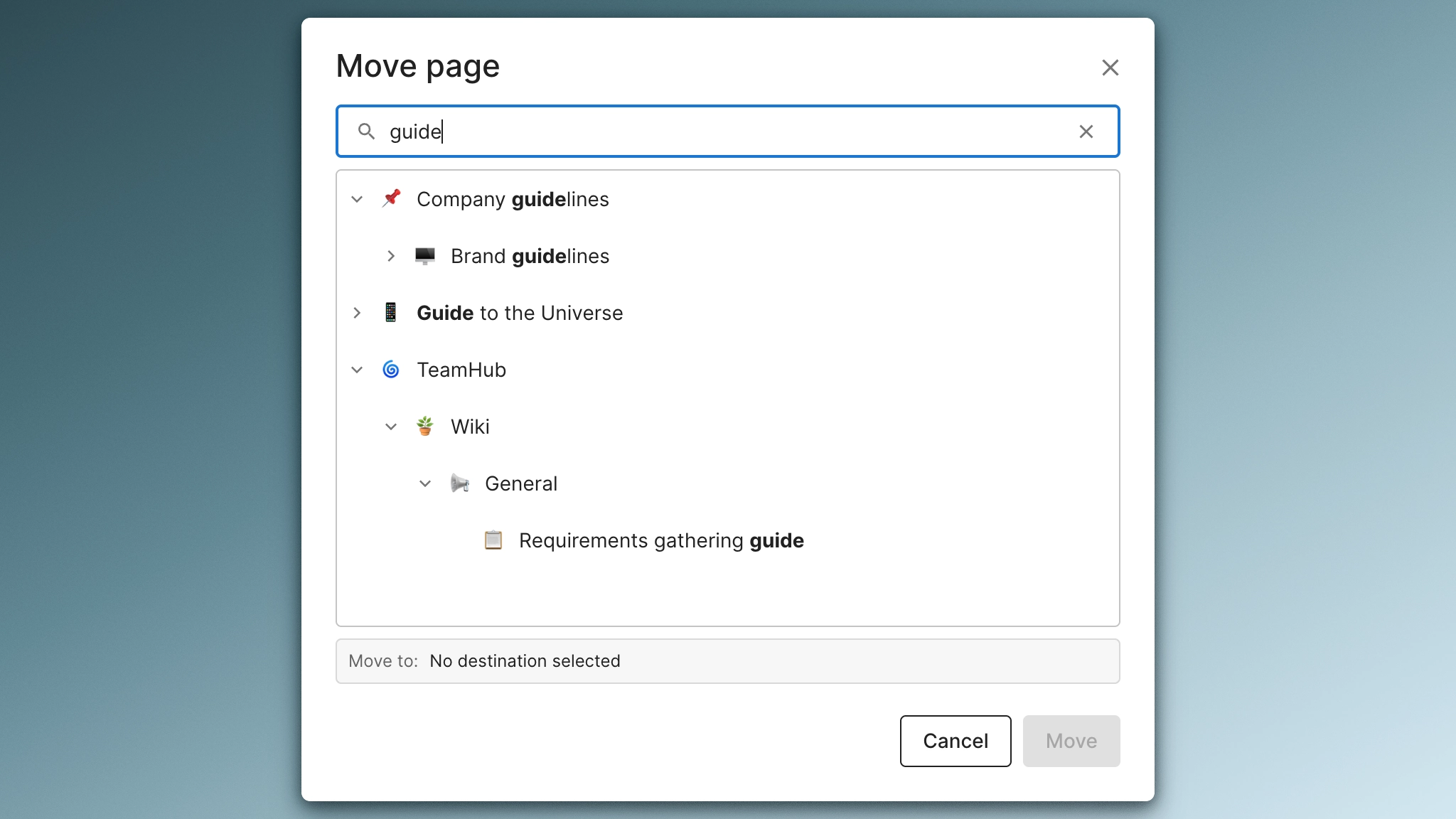The width and height of the screenshot is (1456, 819).
Task: Click the clipboard icon next to Requirements gathering guide
Action: coord(493,540)
